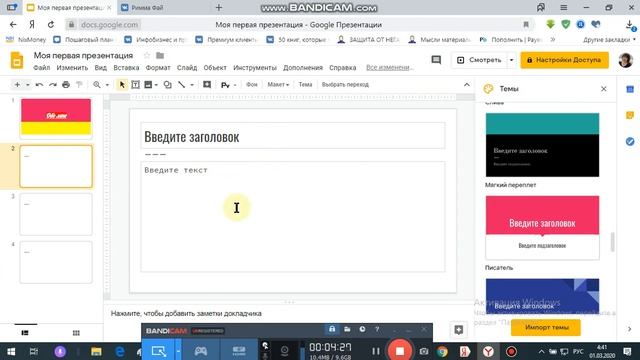Open line type dropdown arrow

tap(192, 85)
